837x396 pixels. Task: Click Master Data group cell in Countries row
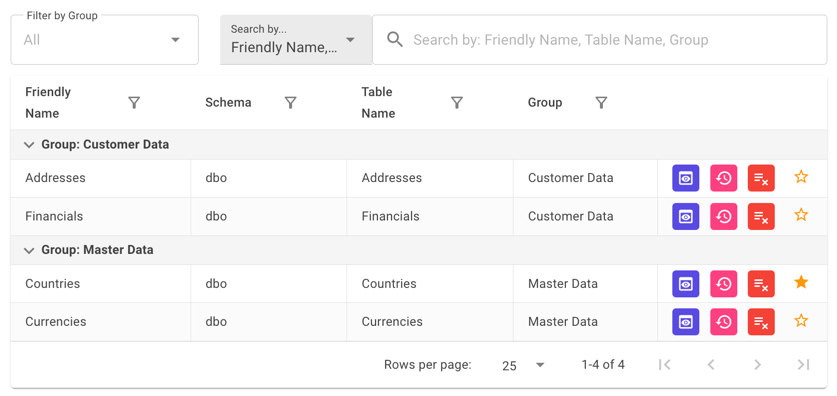click(585, 284)
